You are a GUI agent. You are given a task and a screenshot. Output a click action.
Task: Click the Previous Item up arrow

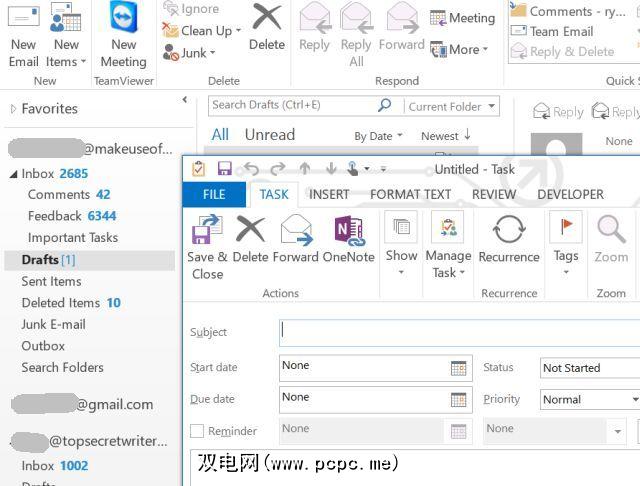click(304, 169)
